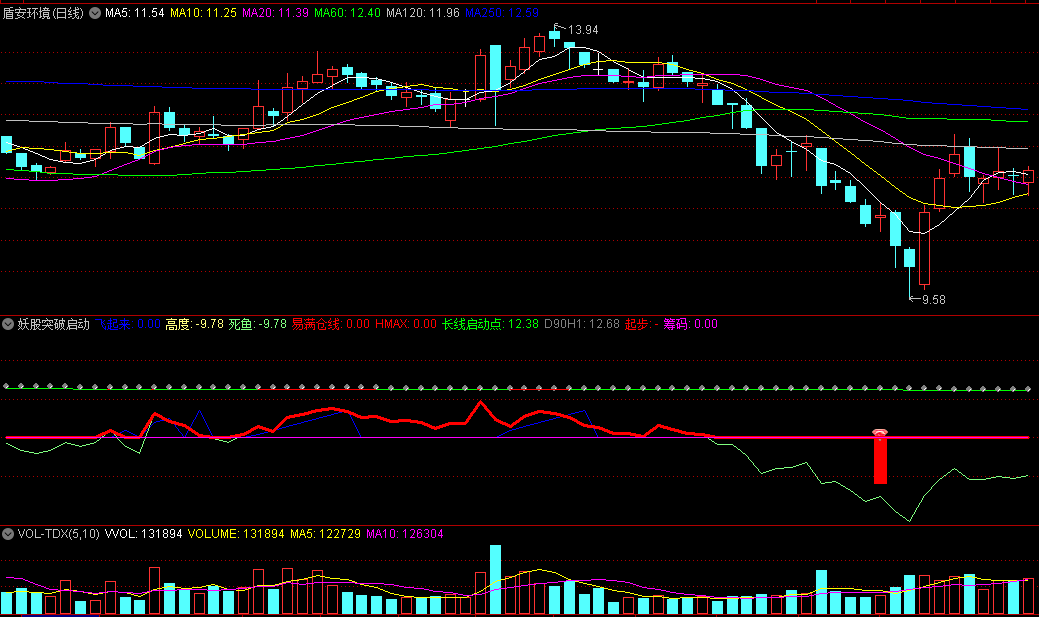Image resolution: width=1039 pixels, height=617 pixels.
Task: Click the MA250: 12.59 label
Action: point(502,13)
